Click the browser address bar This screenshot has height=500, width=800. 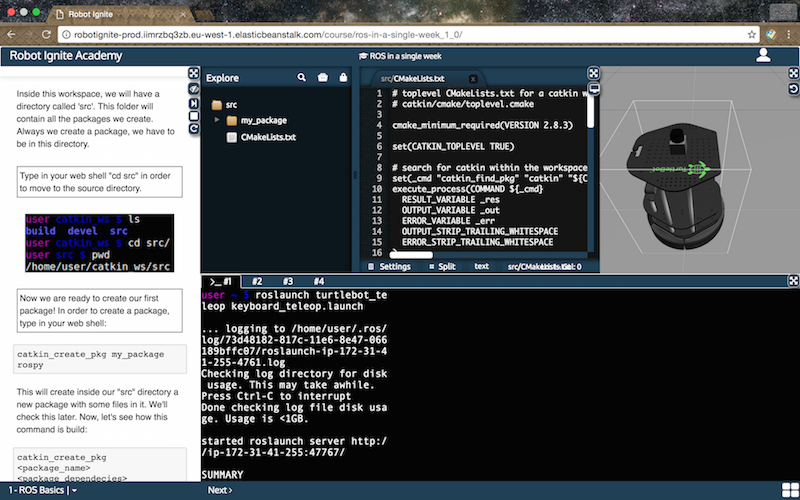tap(408, 35)
